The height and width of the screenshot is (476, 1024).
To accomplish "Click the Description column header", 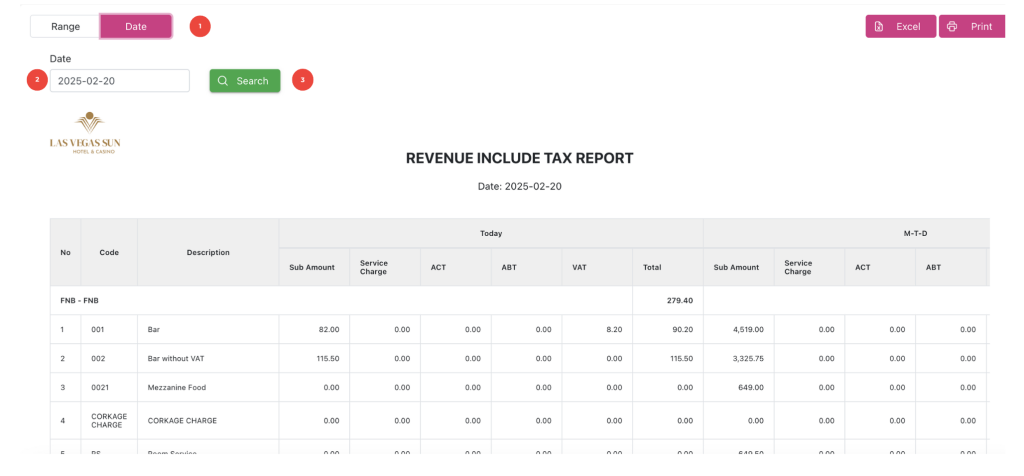I will click(208, 252).
